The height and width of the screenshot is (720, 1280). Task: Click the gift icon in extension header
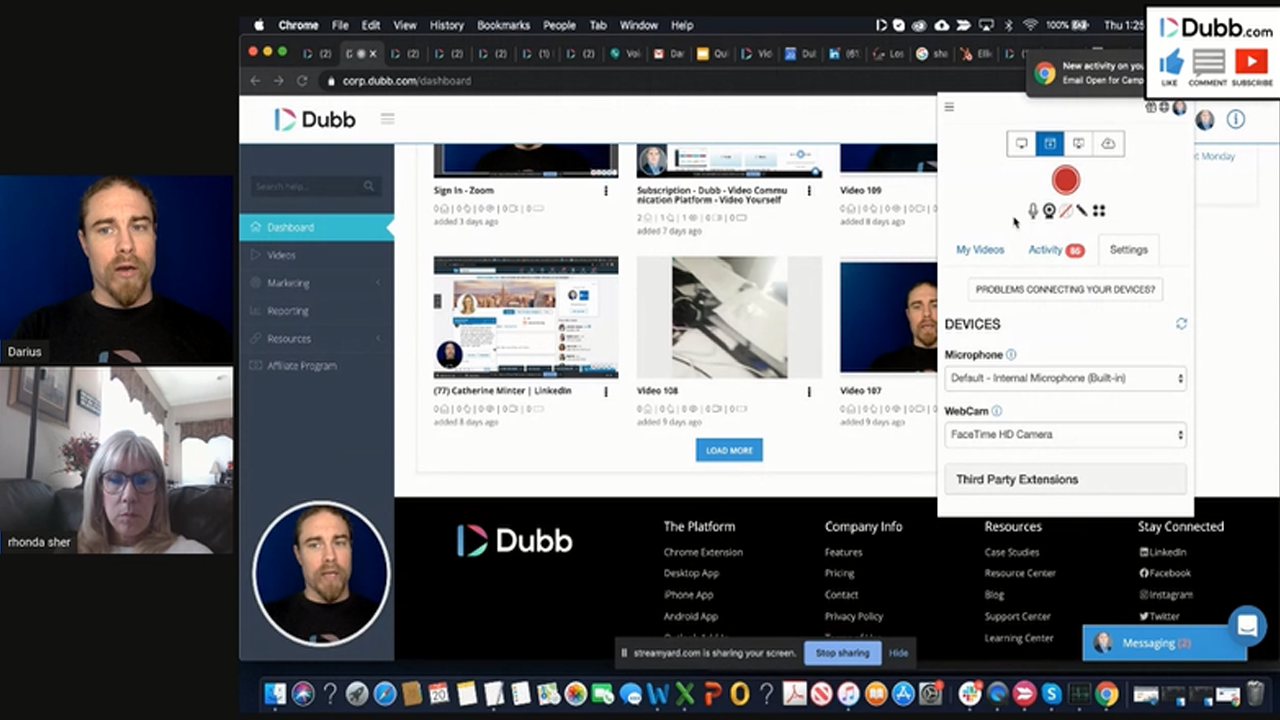[x=1151, y=107]
